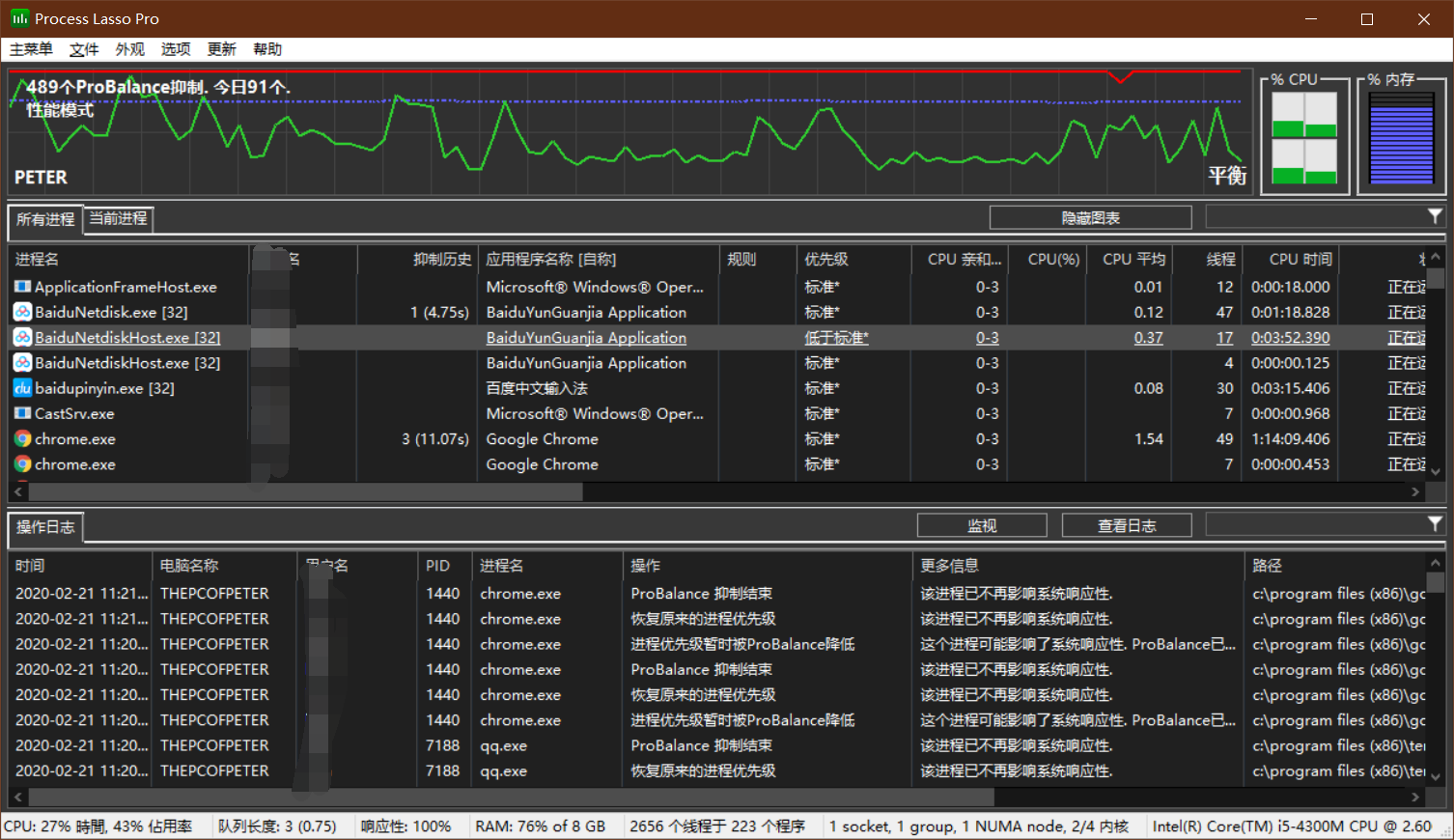Click the % CPU core usage meter
This screenshot has width=1454, height=840.
coord(1304,138)
